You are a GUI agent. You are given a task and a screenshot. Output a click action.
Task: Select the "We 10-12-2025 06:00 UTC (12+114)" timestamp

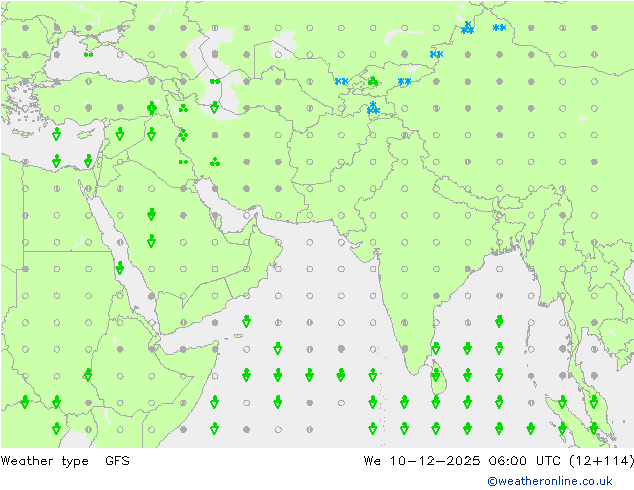pyautogui.click(x=499, y=461)
